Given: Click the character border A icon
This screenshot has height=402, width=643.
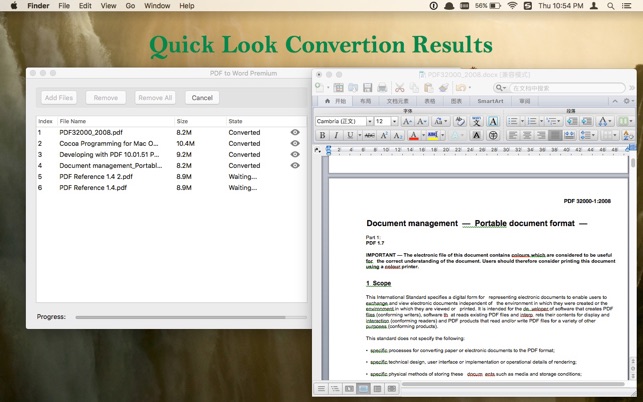Looking at the screenshot, I should coord(493,121).
